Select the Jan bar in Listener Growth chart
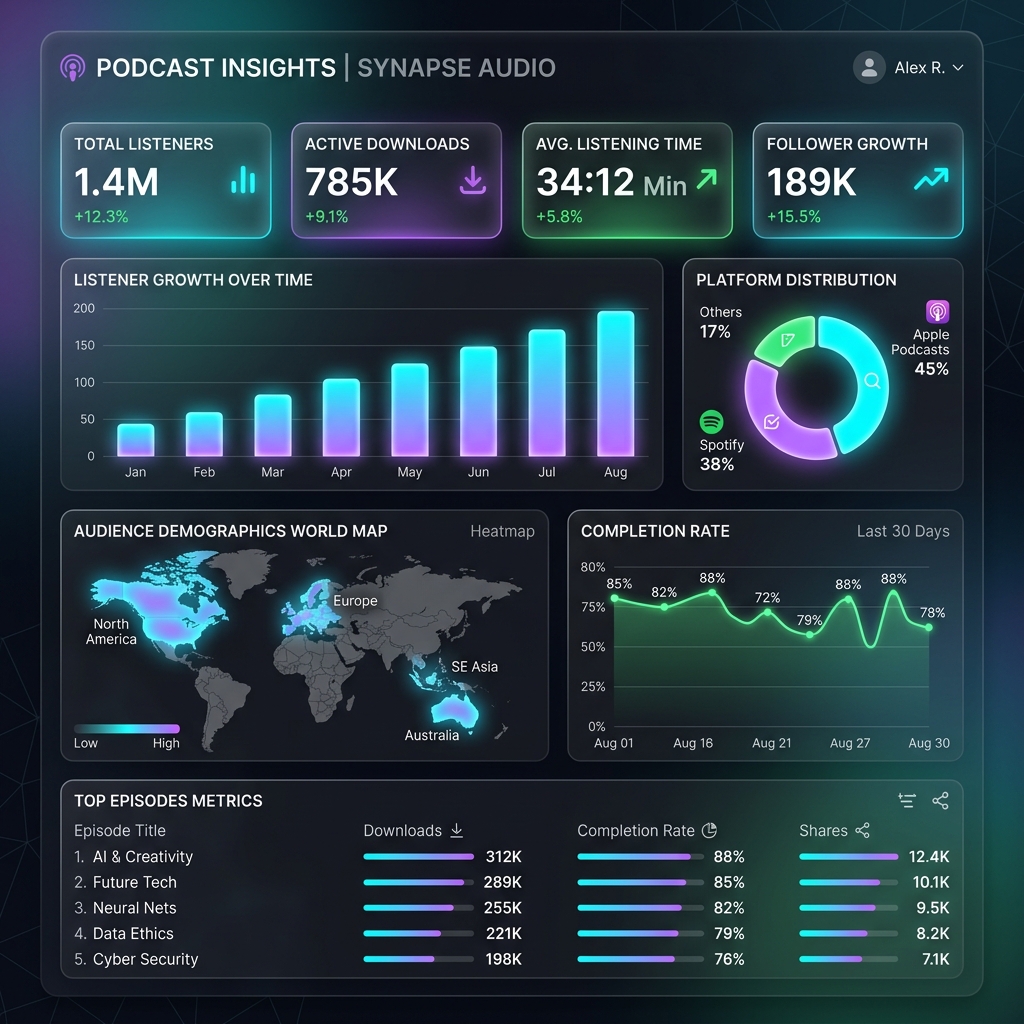 [x=135, y=440]
